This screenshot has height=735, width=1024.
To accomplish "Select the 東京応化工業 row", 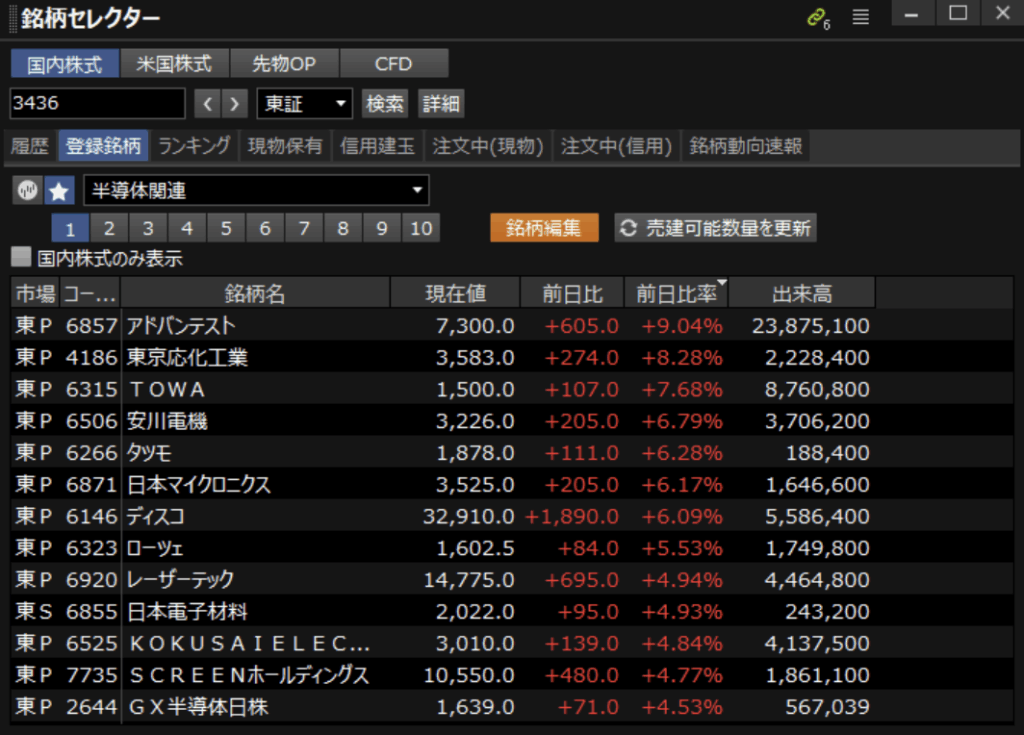I will pyautogui.click(x=512, y=357).
